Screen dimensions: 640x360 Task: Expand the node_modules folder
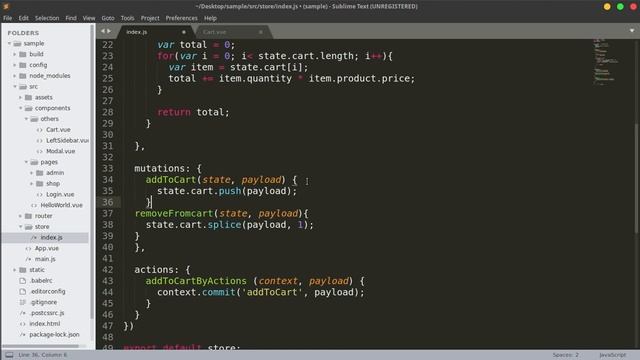point(15,76)
